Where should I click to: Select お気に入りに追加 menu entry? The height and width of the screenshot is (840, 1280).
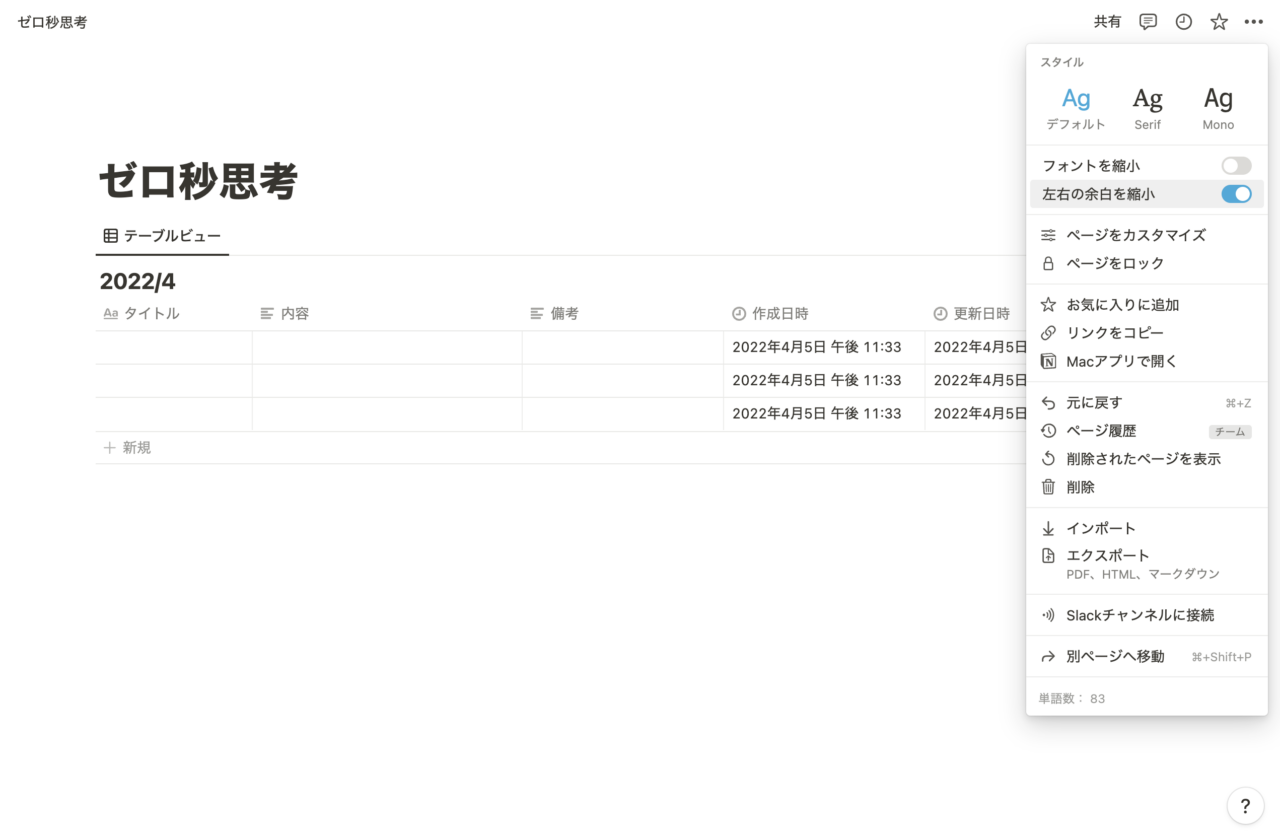(1147, 304)
